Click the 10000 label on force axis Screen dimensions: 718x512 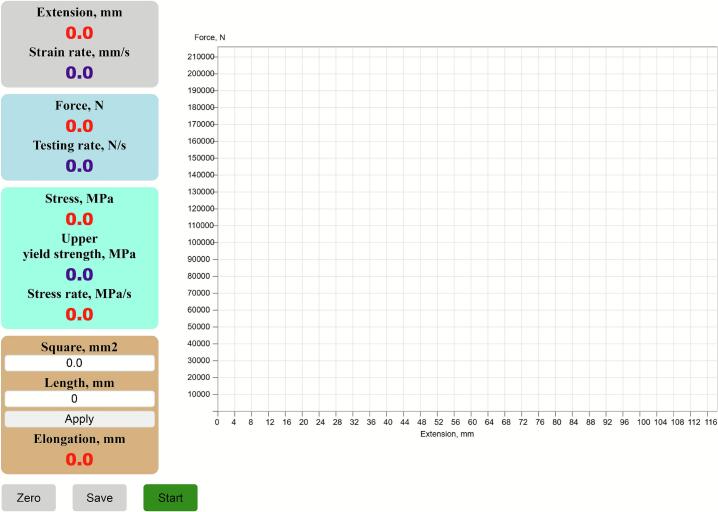[199, 394]
